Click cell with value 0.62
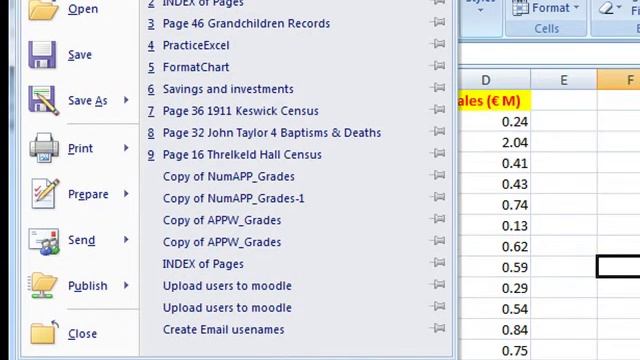 click(x=494, y=247)
